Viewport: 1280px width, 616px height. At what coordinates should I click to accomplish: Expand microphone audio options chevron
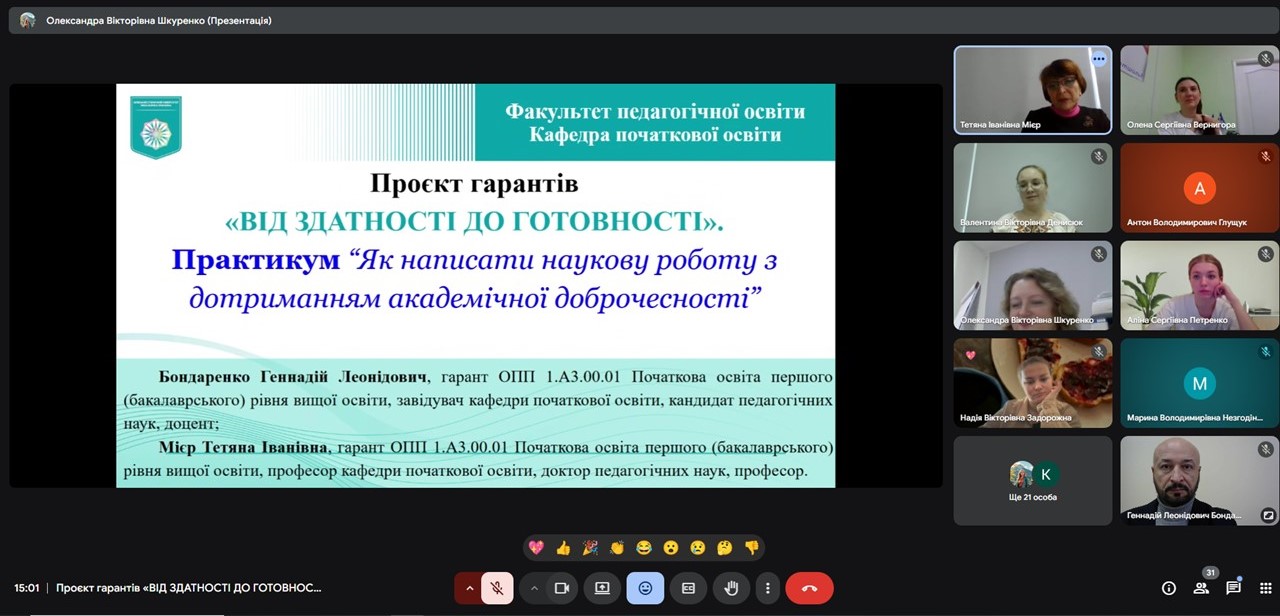469,588
